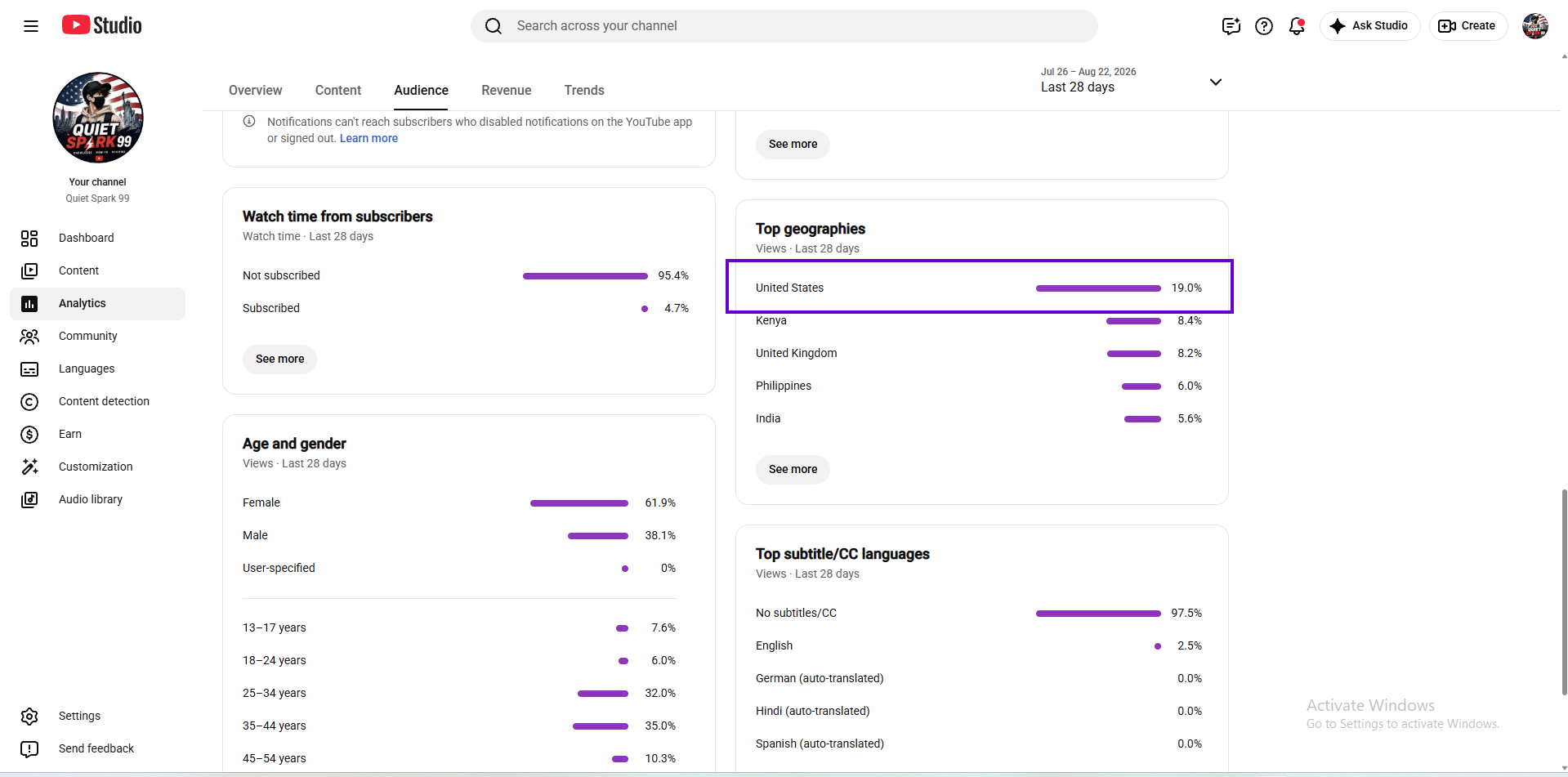Image resolution: width=1568 pixels, height=777 pixels.
Task: Click the No subtitles/CC row
Action: (x=979, y=613)
